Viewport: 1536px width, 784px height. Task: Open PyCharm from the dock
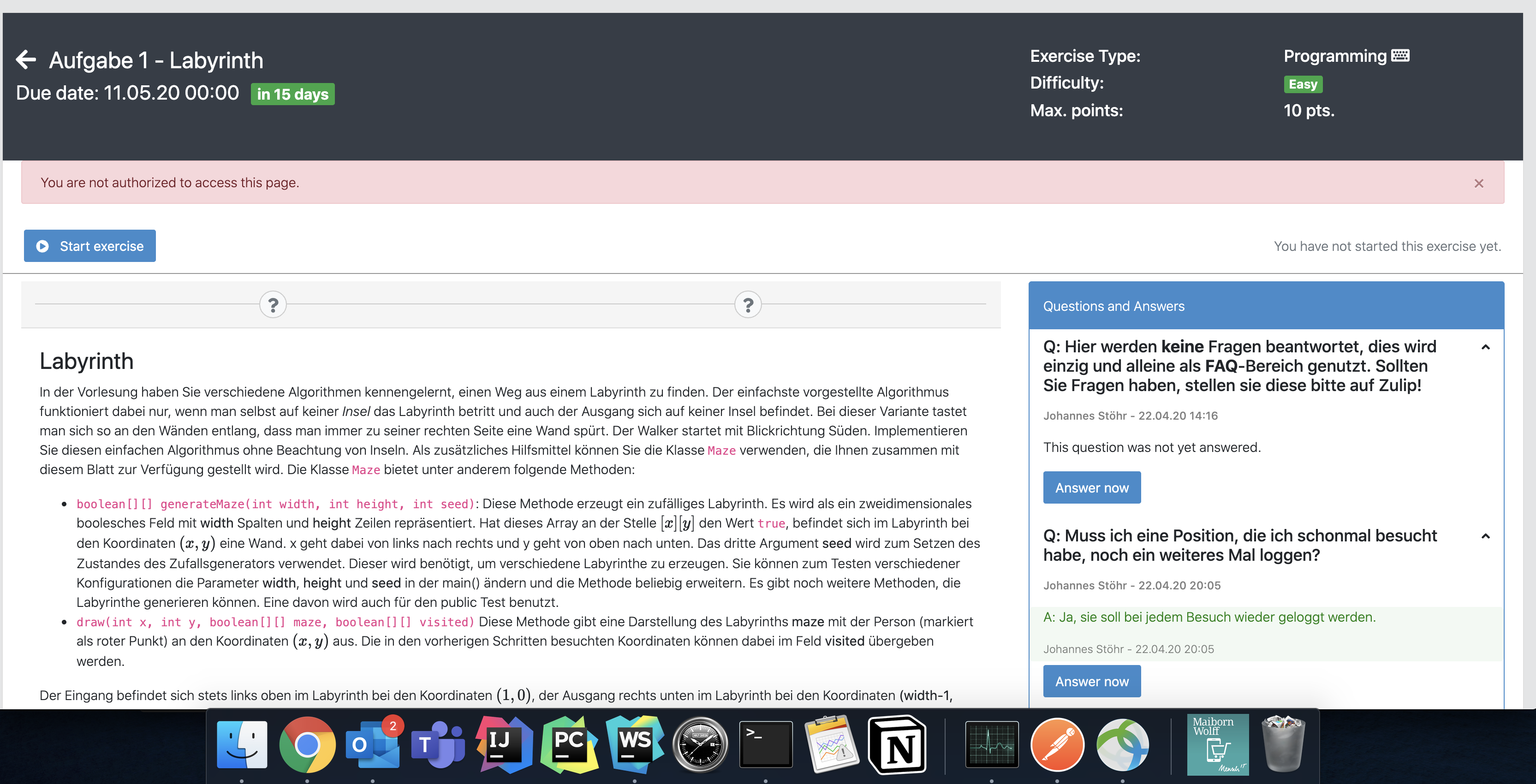point(570,745)
